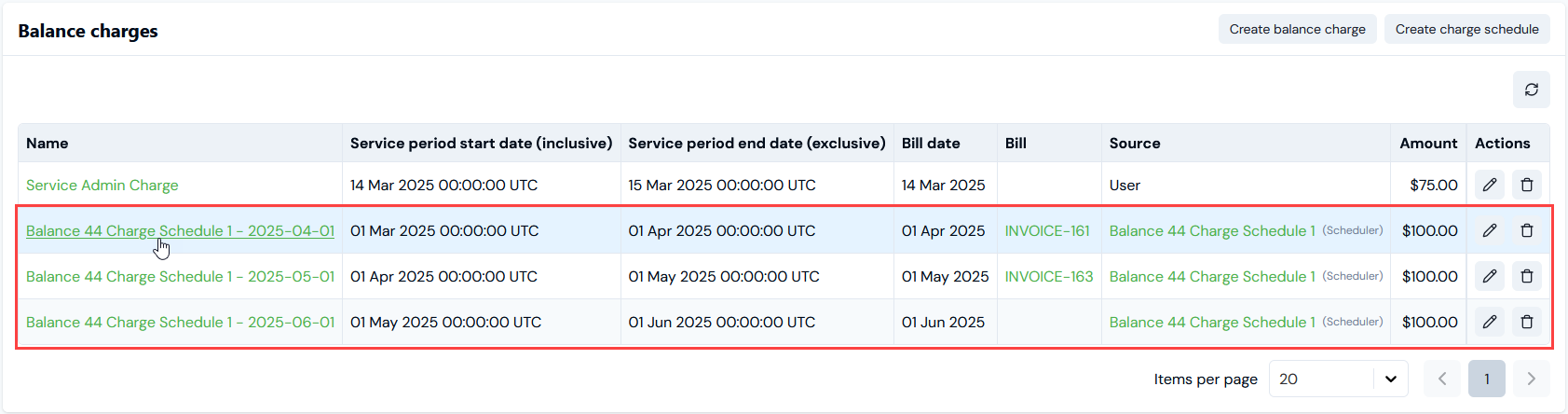The image size is (1568, 414).
Task: Delete the Service Admin Charge row
Action: click(1527, 185)
